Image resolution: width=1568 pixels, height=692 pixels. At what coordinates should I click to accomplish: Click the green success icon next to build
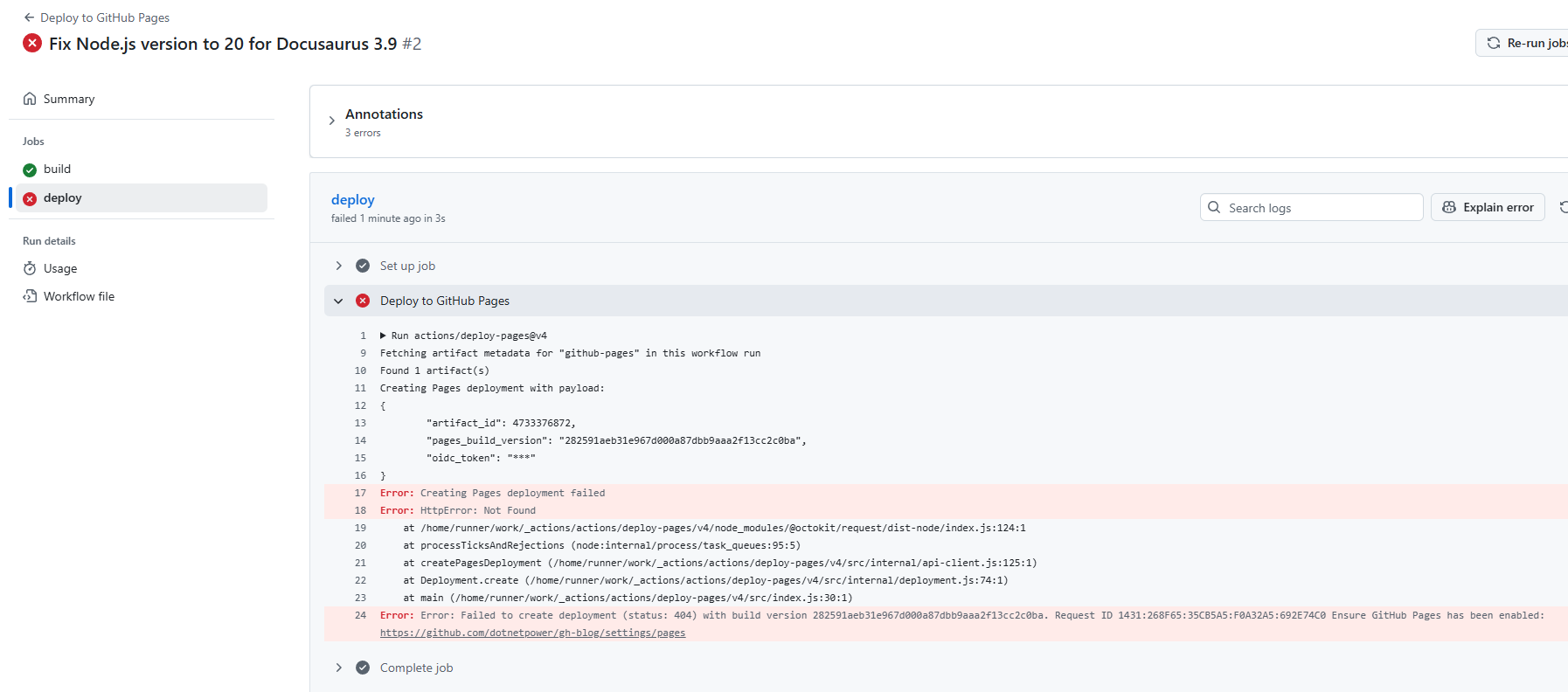click(30, 170)
